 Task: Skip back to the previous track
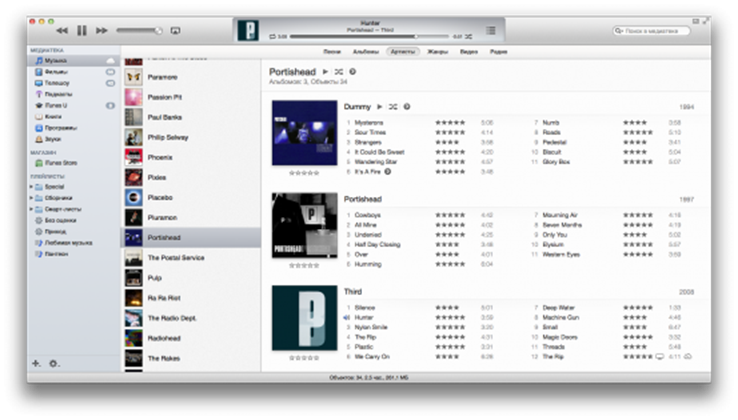click(62, 31)
